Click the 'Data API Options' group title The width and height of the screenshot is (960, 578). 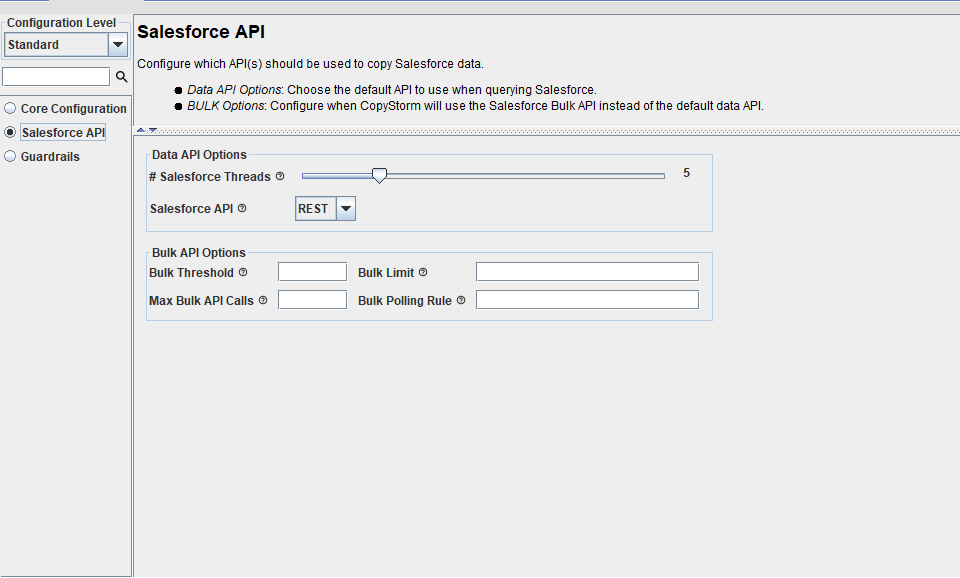[x=199, y=155]
